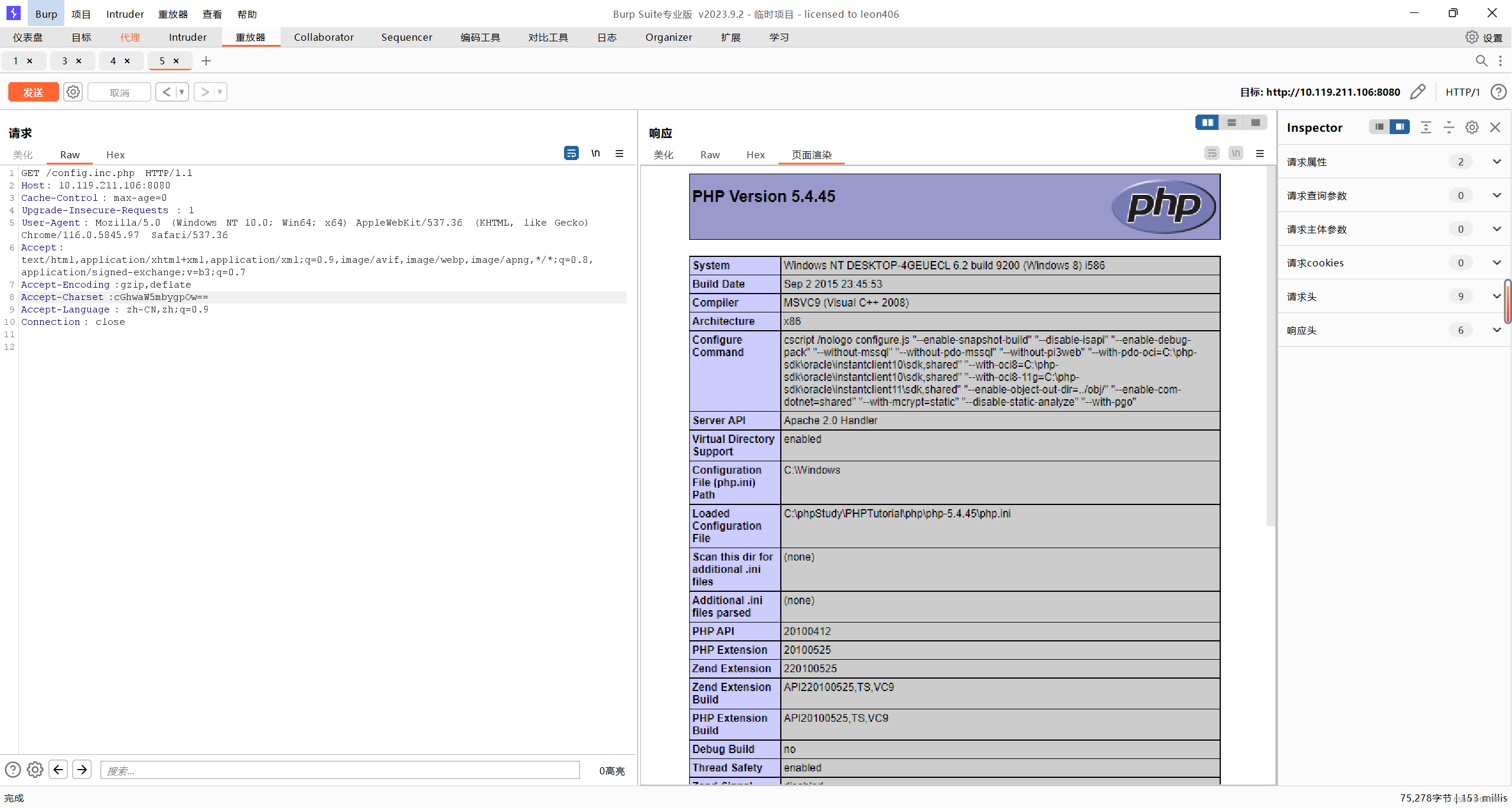Toggle word wrap icon in request panel

tap(571, 154)
